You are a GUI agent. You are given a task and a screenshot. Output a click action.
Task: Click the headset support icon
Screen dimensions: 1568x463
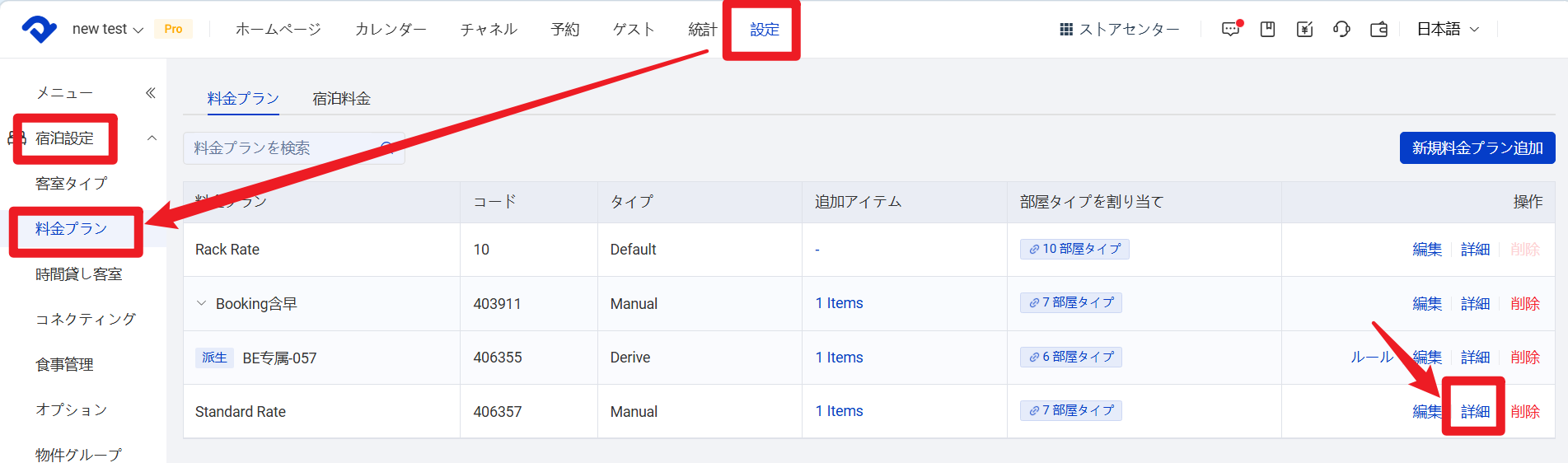(1341, 30)
